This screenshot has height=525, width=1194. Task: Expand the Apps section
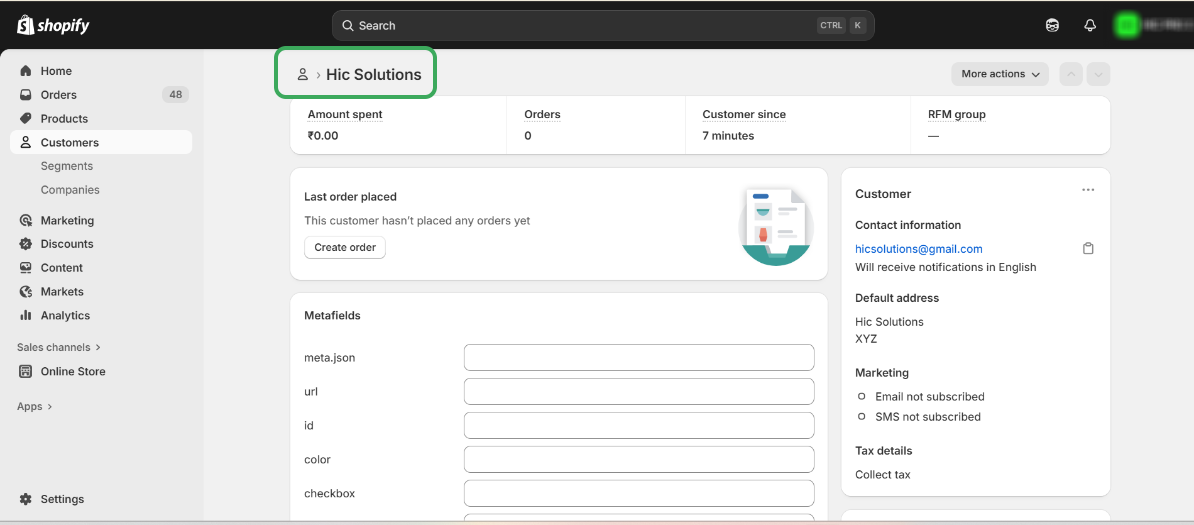34,406
